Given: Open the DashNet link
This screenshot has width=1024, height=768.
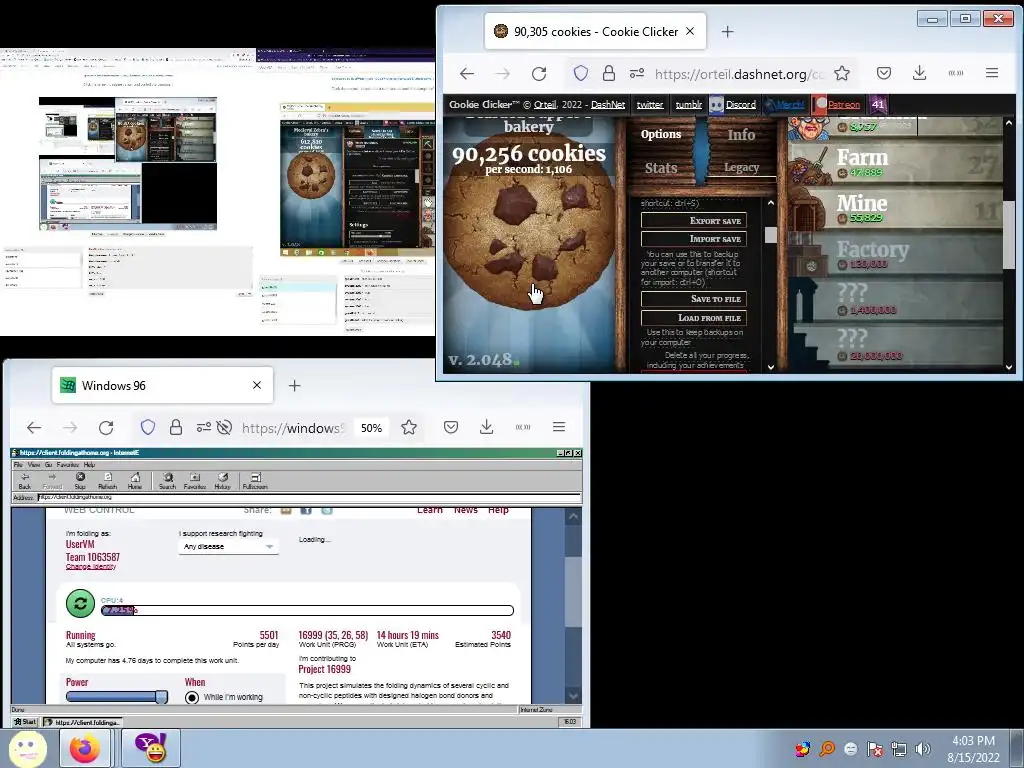Looking at the screenshot, I should tap(607, 104).
